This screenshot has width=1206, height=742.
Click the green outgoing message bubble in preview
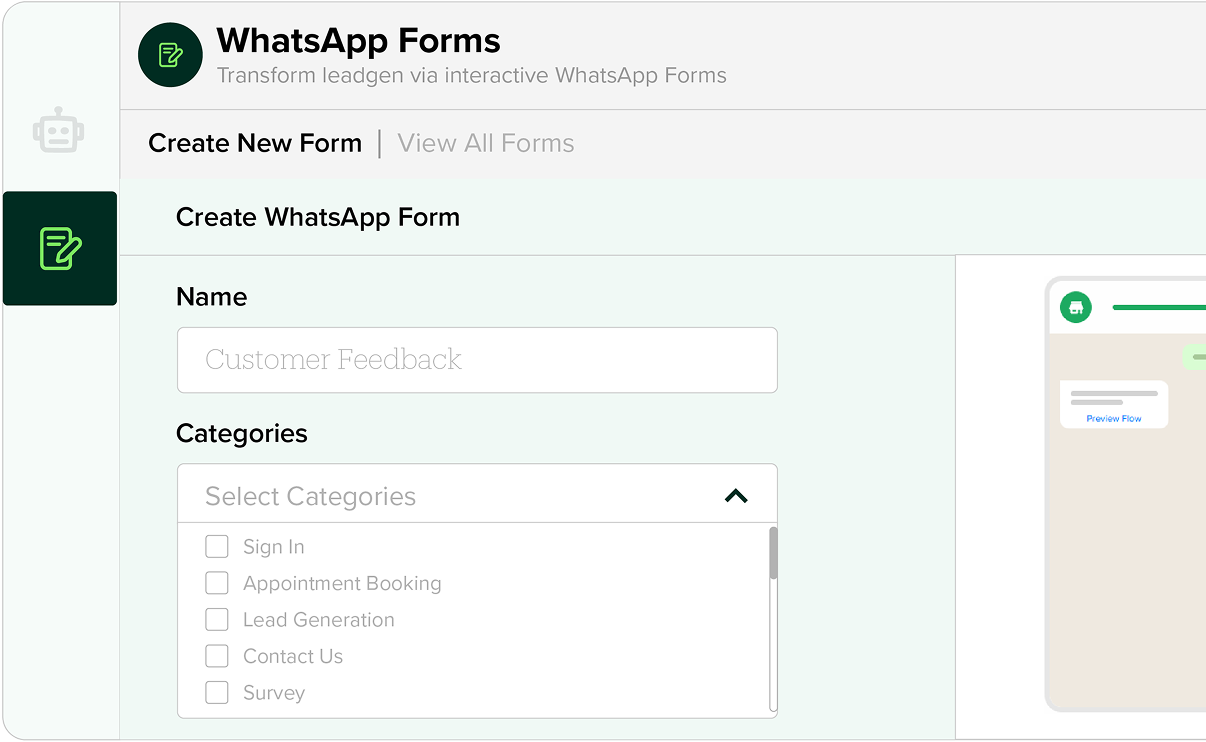(1196, 357)
